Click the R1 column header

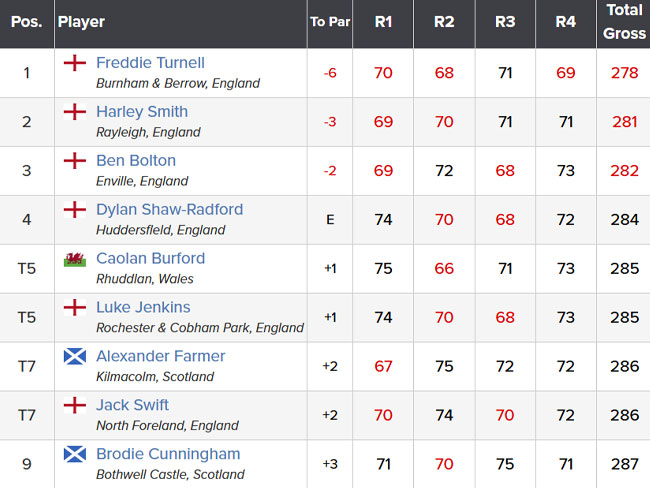tap(383, 22)
